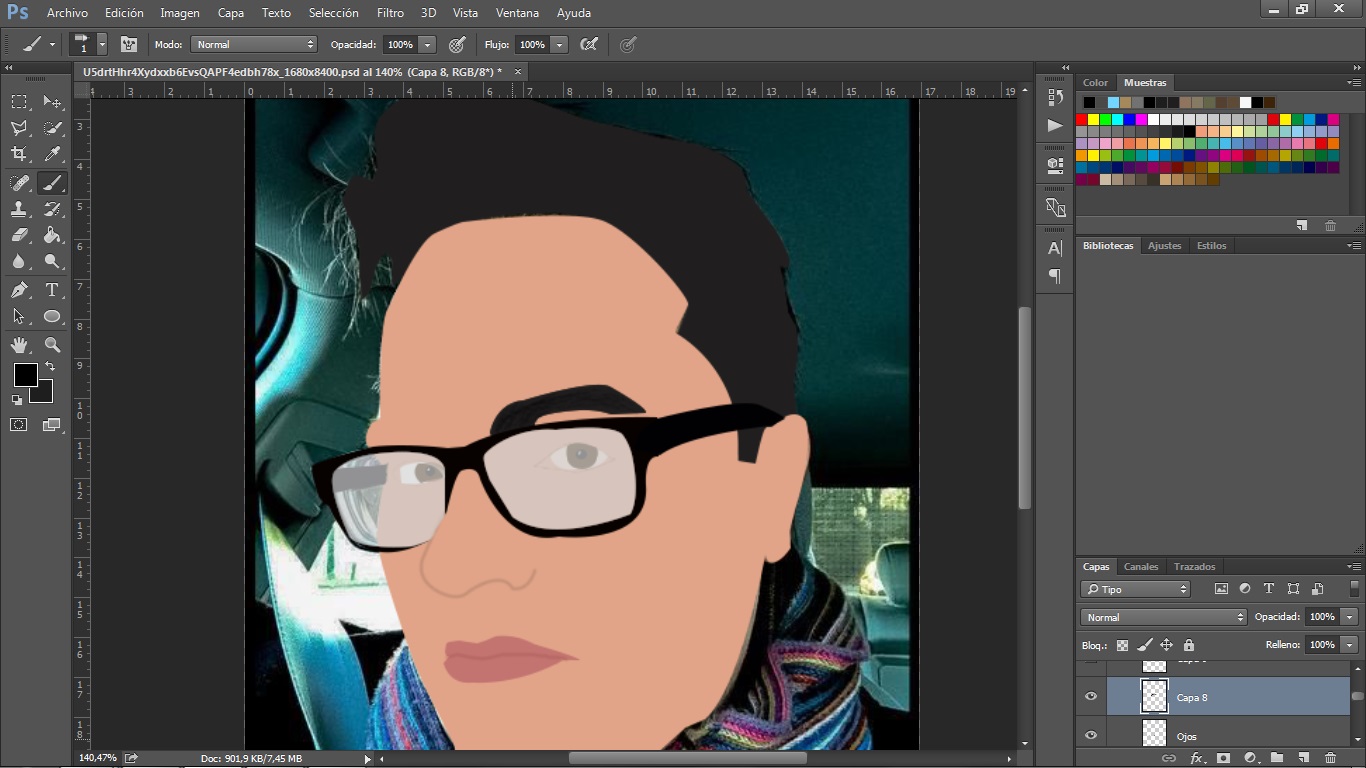Select the Eraser tool
The height and width of the screenshot is (768, 1366).
coord(19,235)
